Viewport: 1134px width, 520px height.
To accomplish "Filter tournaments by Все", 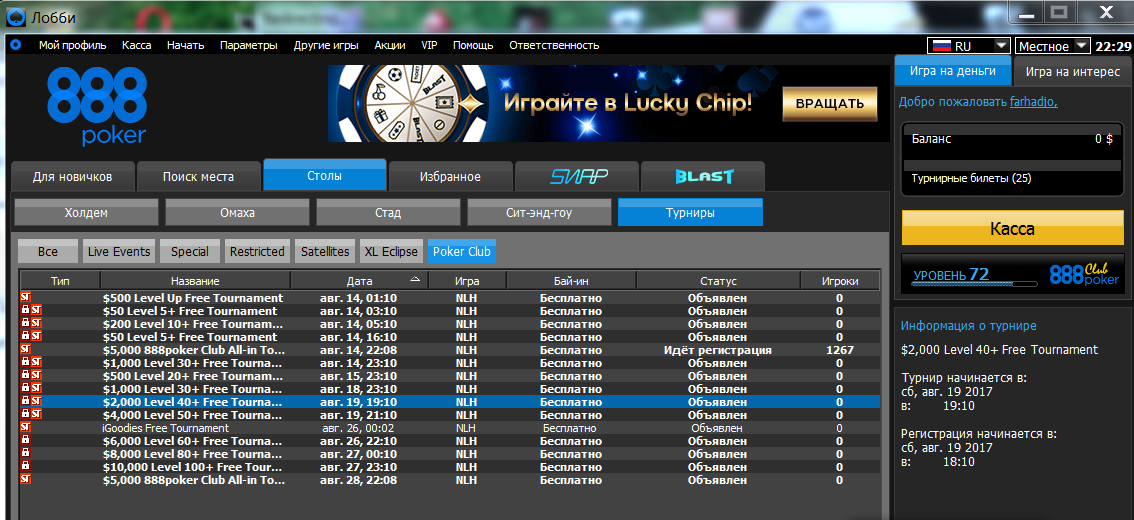I will point(48,252).
